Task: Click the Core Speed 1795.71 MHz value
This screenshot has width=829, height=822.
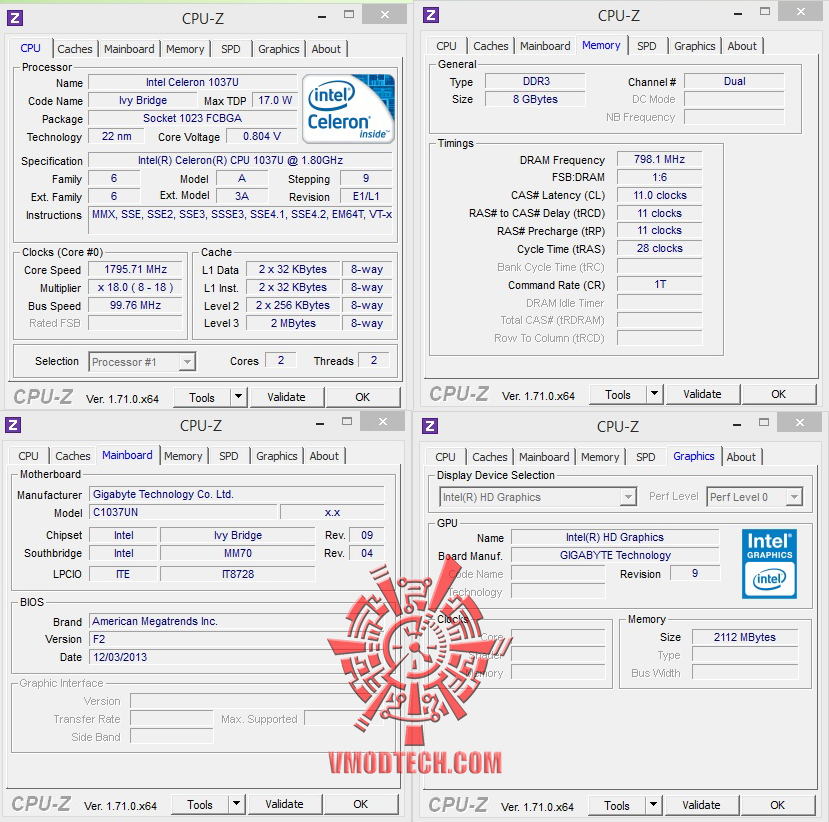Action: [x=135, y=270]
